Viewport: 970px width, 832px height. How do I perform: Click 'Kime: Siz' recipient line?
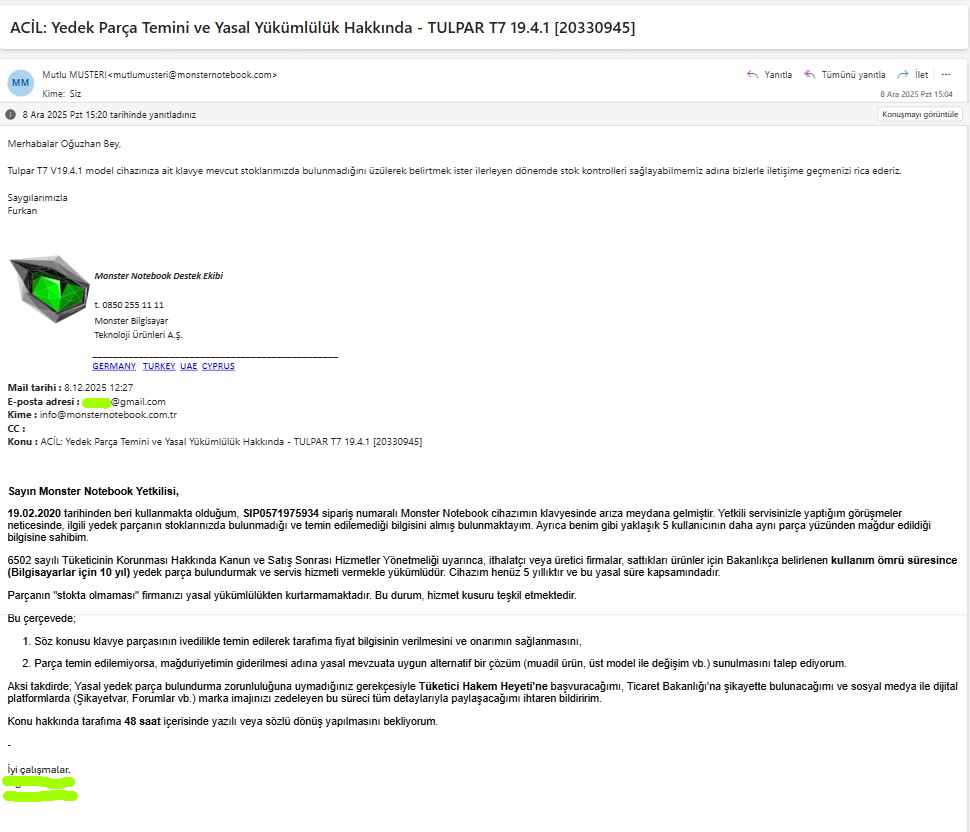(x=61, y=94)
